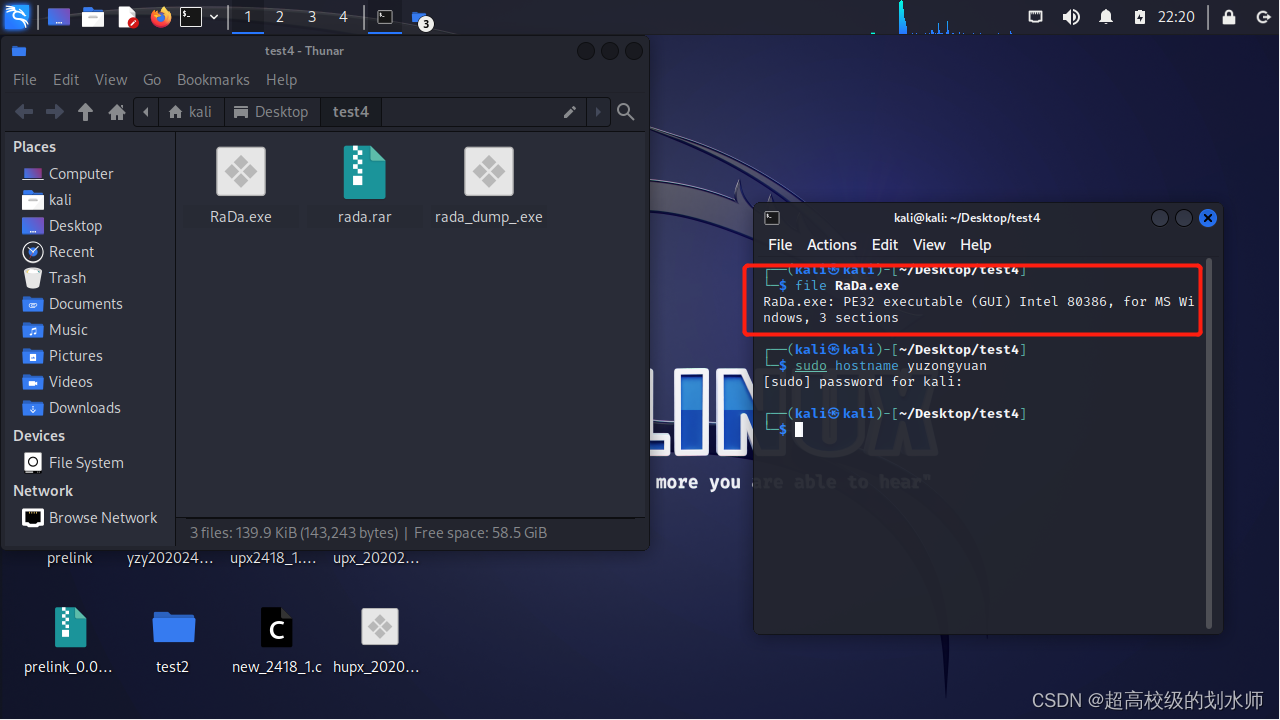
Task: Click the terminal vertical scrollbar
Action: 1210,442
